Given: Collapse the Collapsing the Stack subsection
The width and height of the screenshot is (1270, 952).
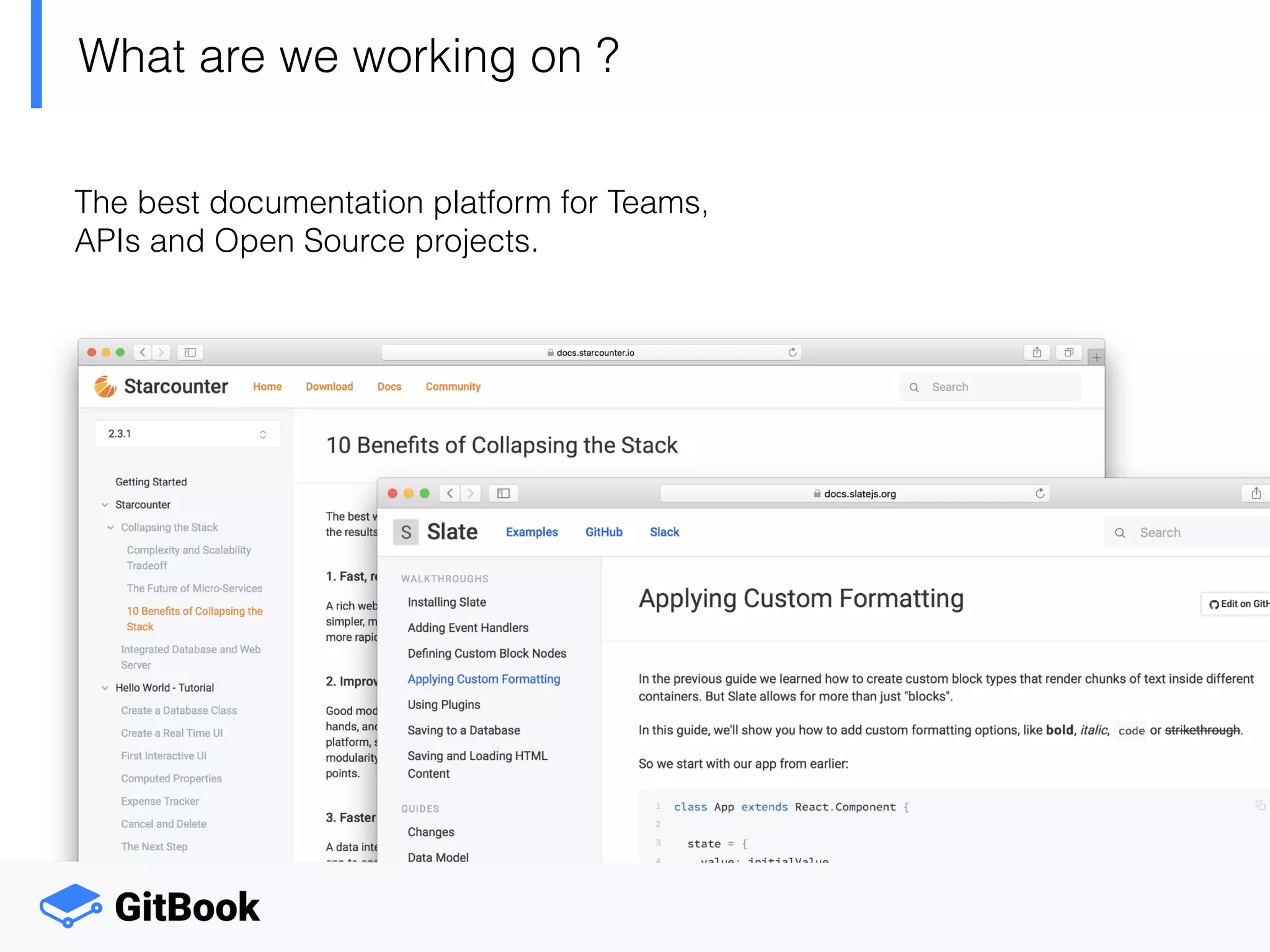Looking at the screenshot, I should (110, 527).
